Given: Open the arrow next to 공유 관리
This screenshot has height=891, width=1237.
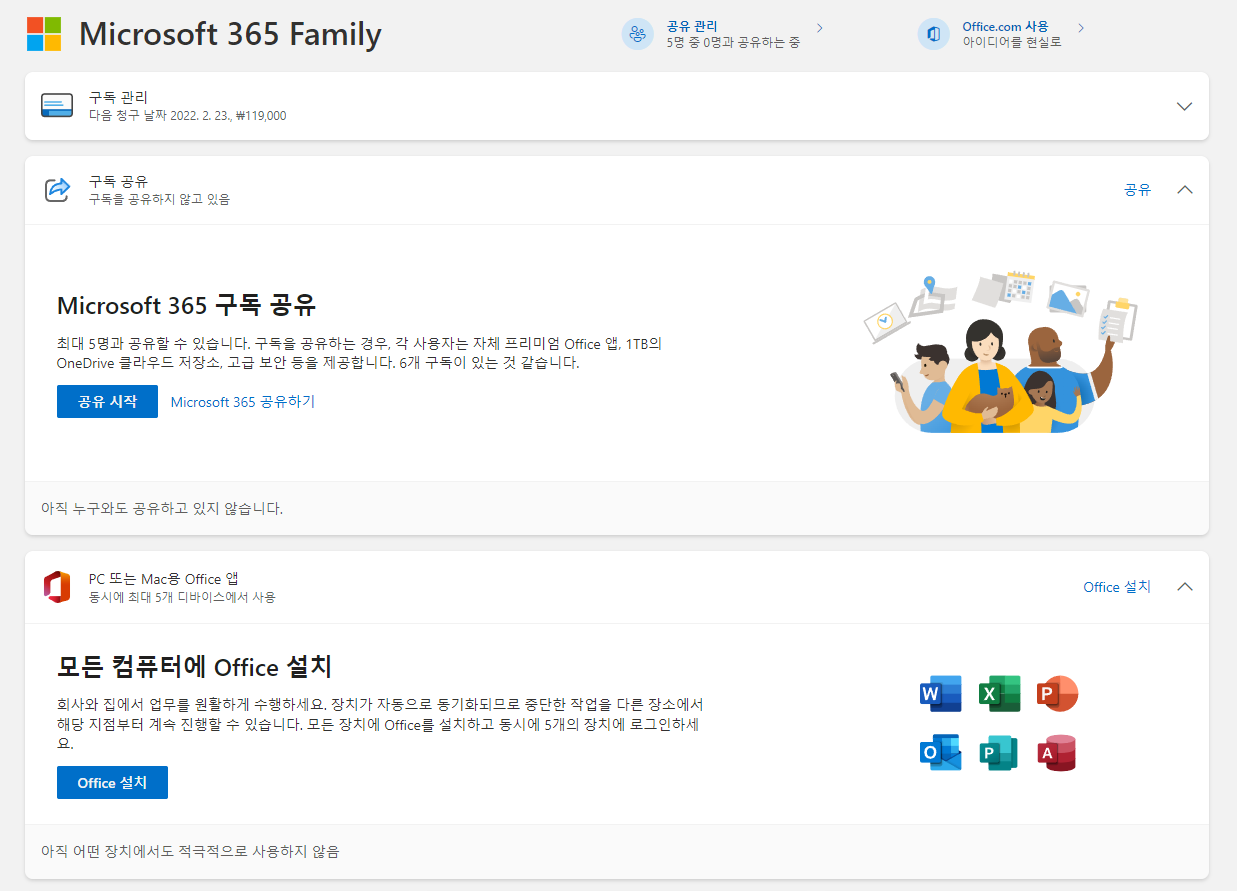Looking at the screenshot, I should pos(820,27).
